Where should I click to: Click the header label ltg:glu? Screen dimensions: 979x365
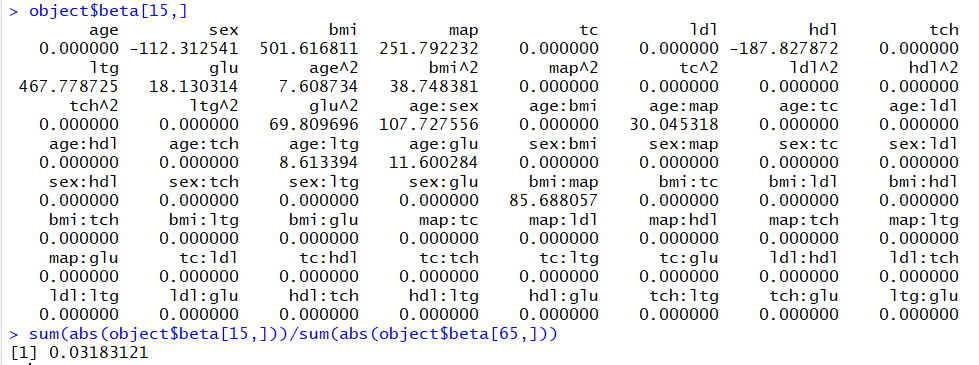924,296
